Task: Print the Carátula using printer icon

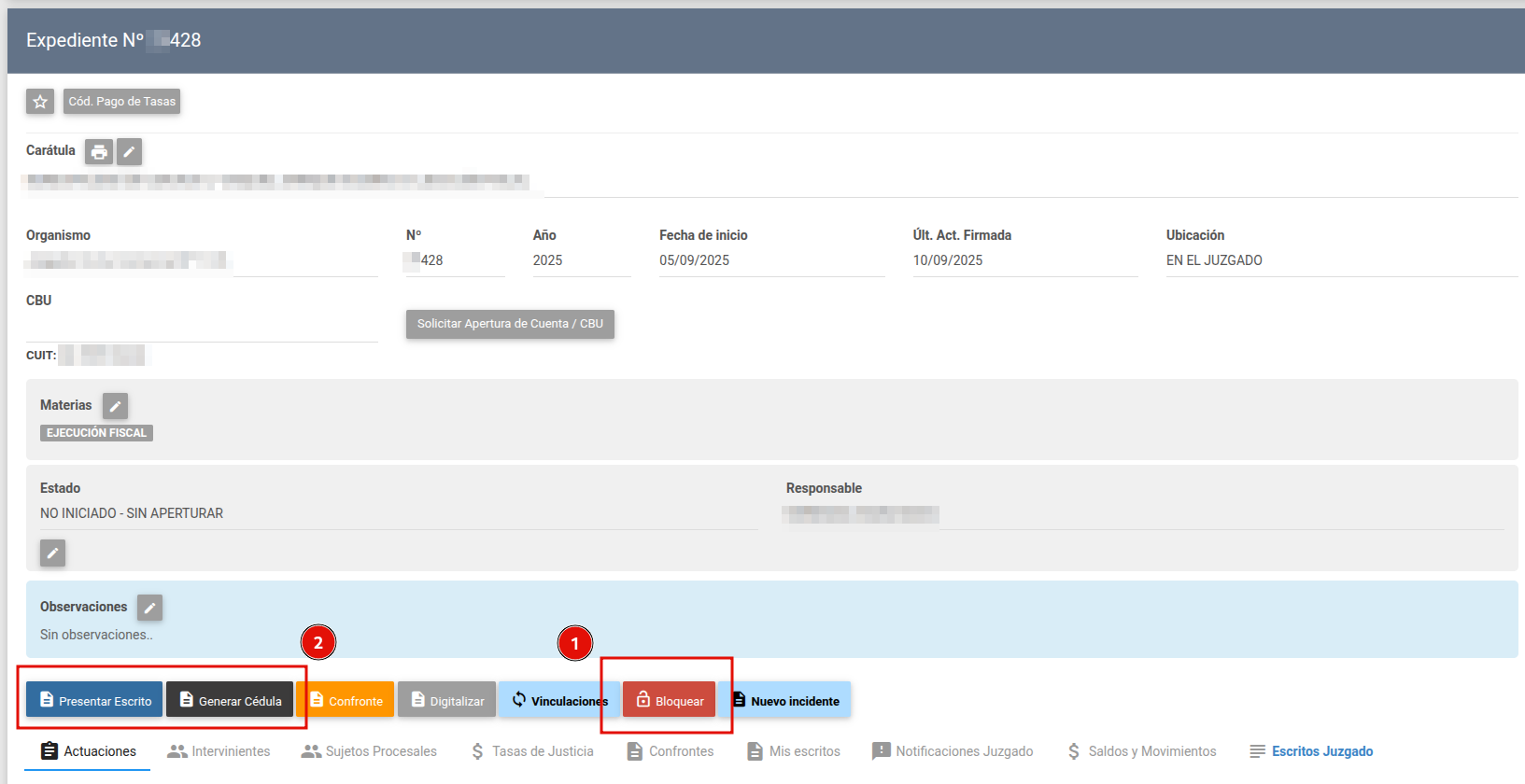Action: pos(99,151)
